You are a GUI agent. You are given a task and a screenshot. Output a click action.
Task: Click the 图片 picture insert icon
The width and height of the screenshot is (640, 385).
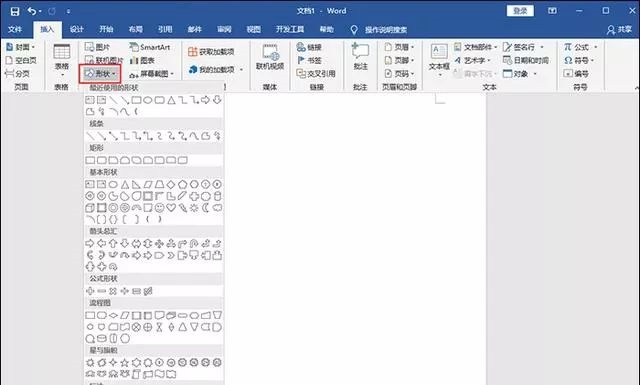tap(97, 47)
